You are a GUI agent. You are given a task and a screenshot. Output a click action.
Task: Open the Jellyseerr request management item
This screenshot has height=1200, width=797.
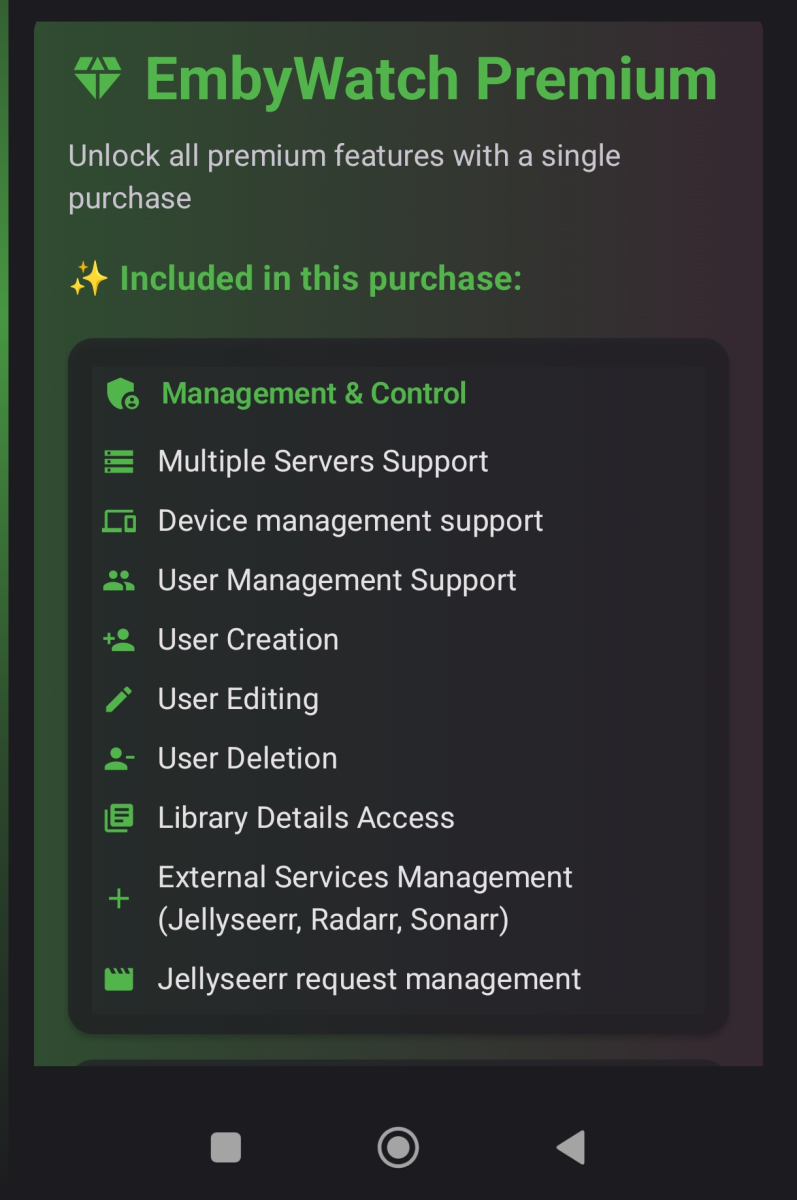(369, 978)
